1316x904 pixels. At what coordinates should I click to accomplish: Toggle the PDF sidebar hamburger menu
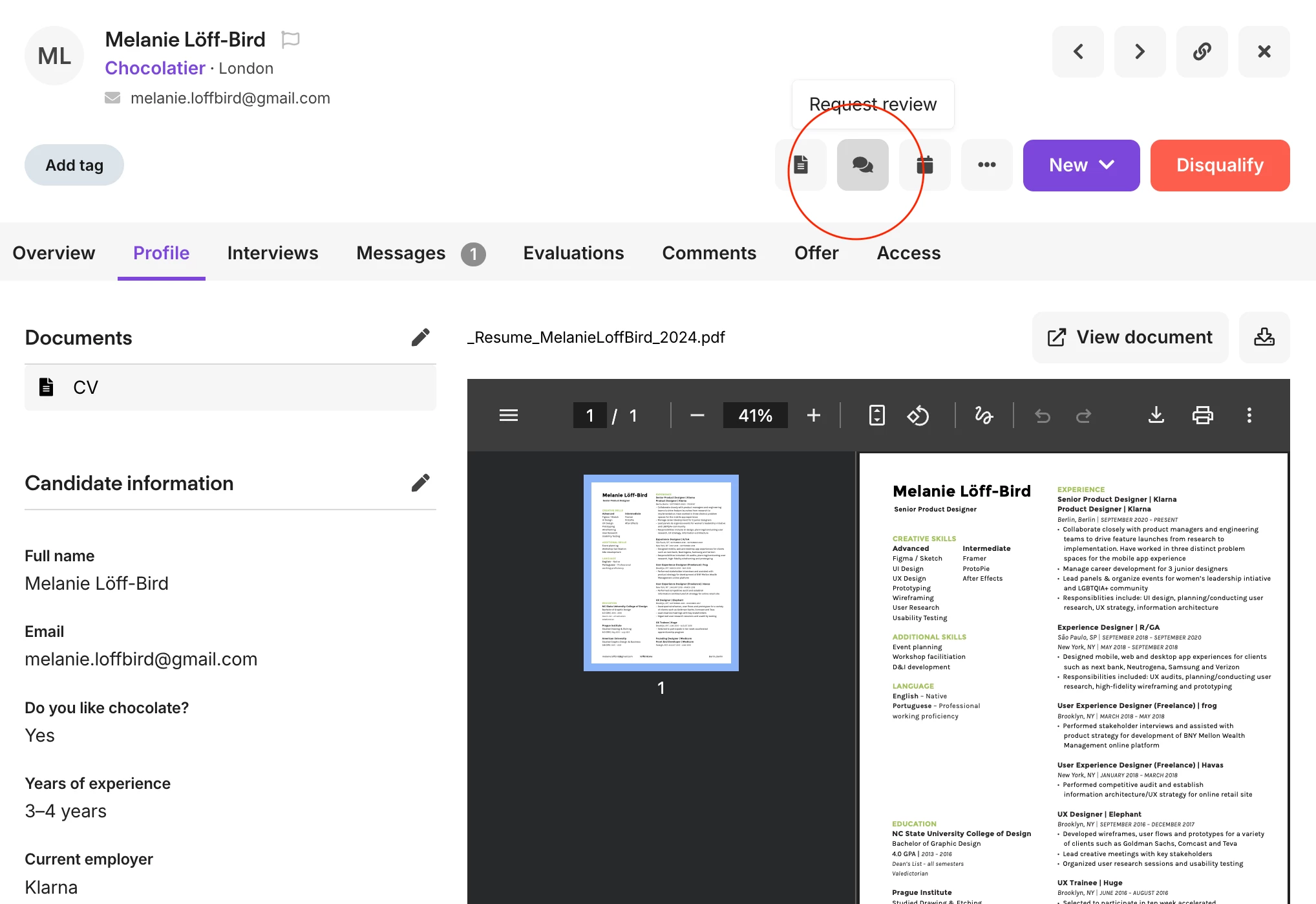509,415
